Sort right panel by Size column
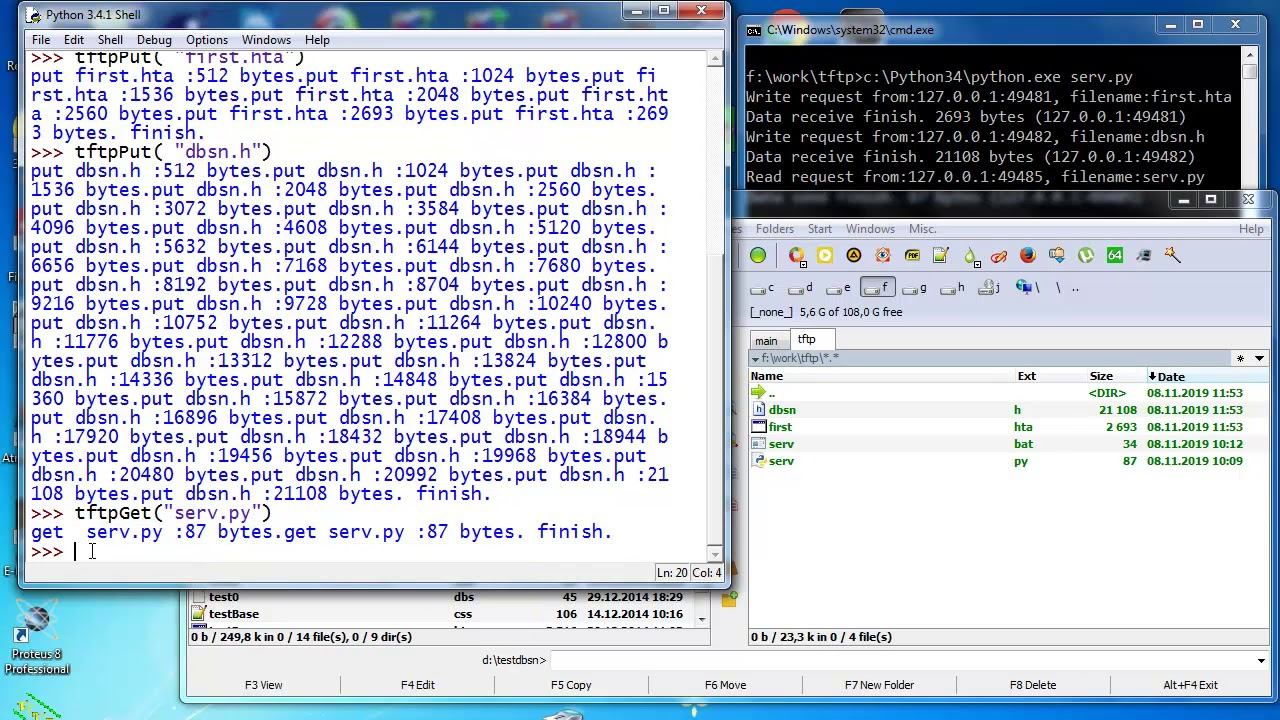 click(x=1116, y=376)
